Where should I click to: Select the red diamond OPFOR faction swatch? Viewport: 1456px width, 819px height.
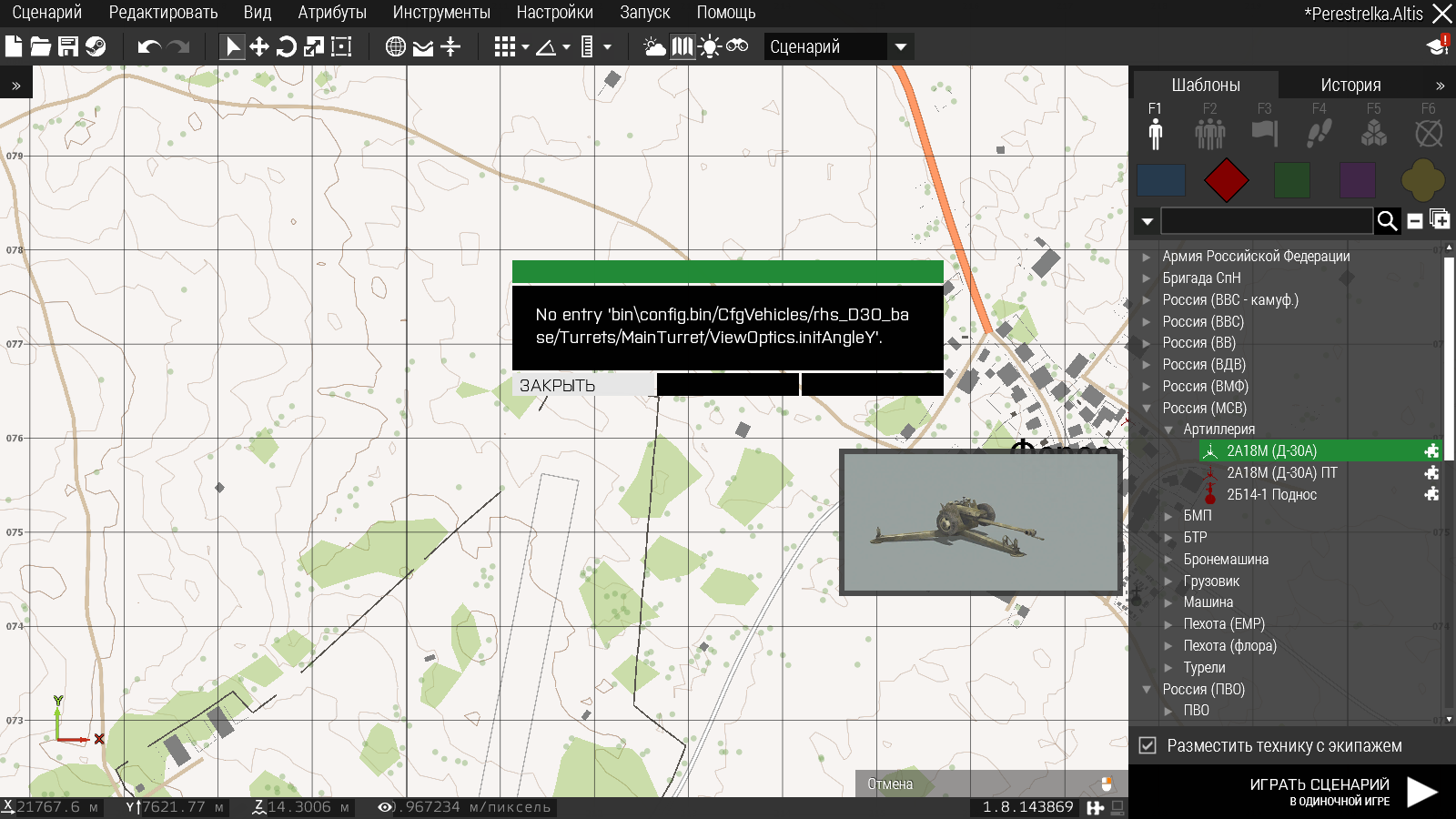(1226, 180)
